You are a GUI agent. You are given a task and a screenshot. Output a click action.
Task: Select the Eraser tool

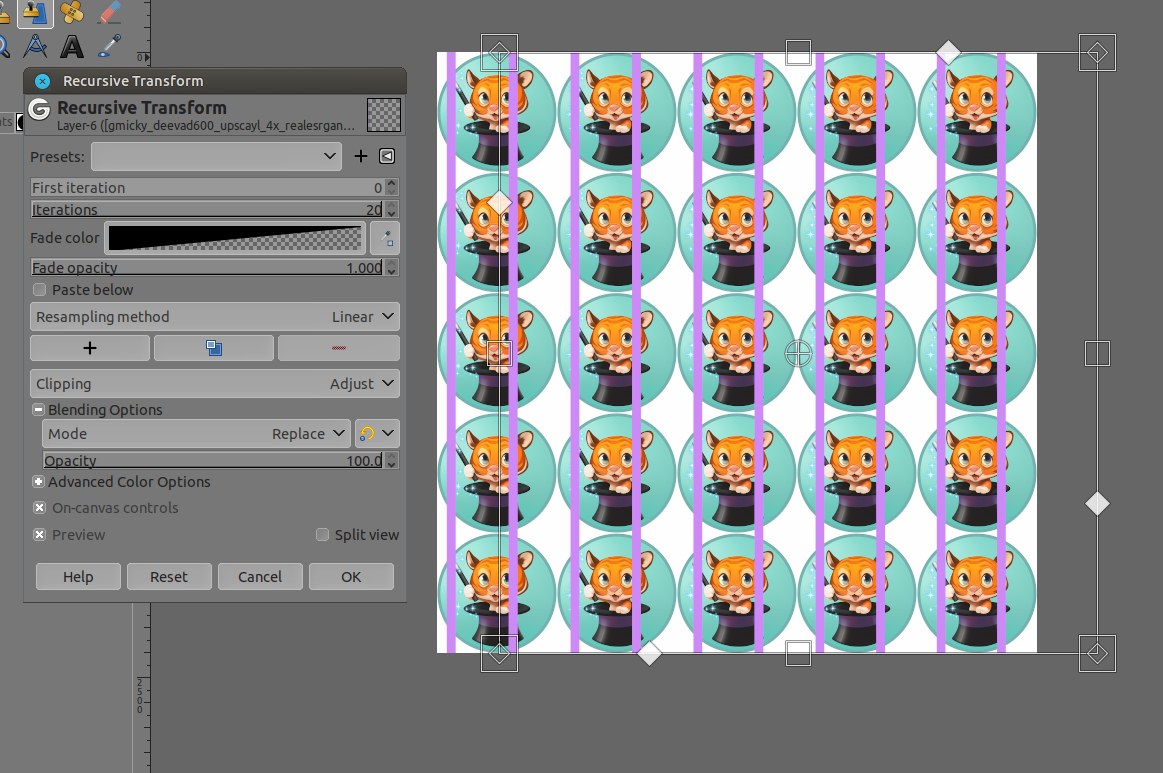pyautogui.click(x=109, y=12)
